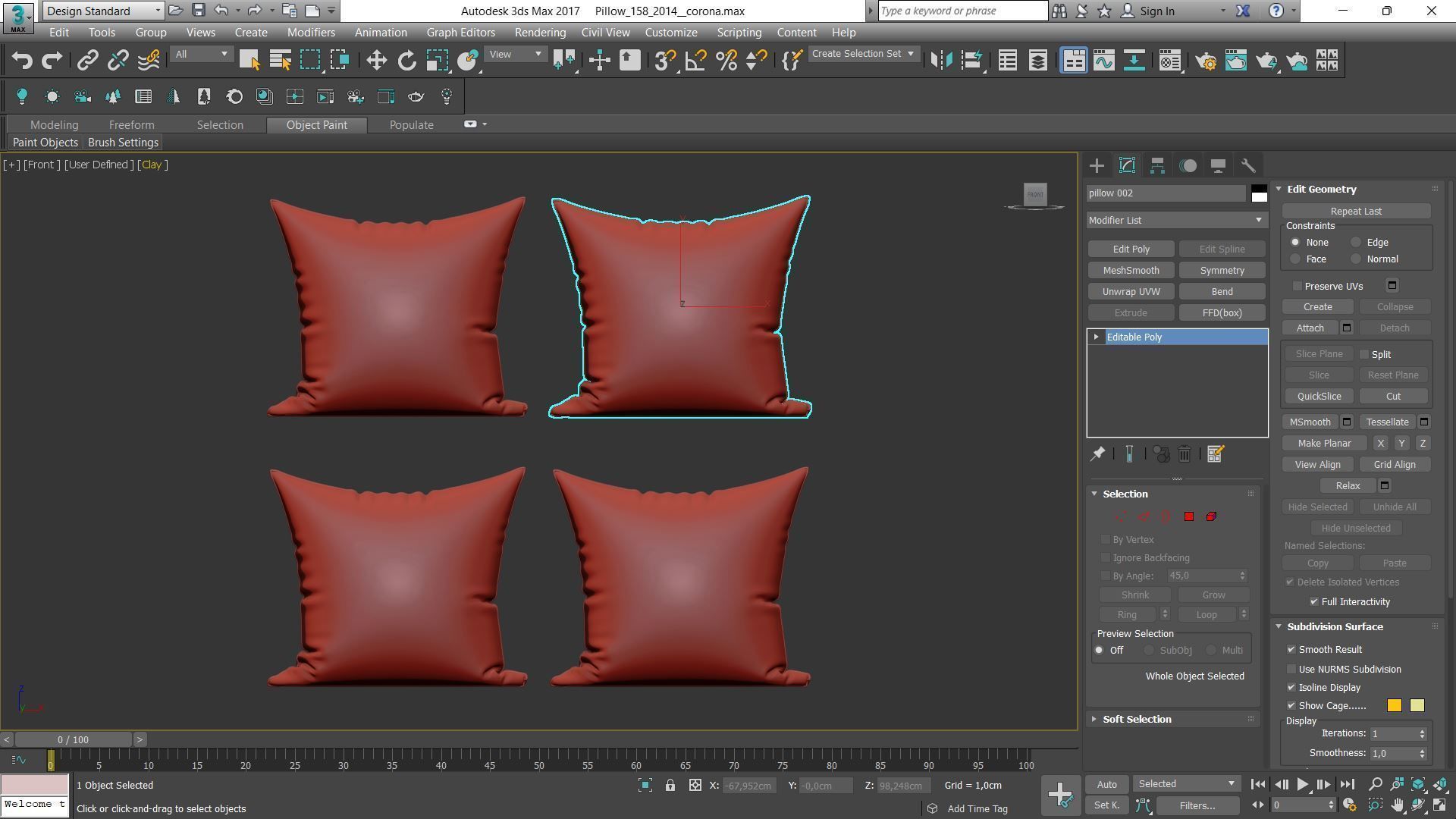Toggle the Angle Snap button
Image resolution: width=1456 pixels, height=819 pixels.
(695, 61)
